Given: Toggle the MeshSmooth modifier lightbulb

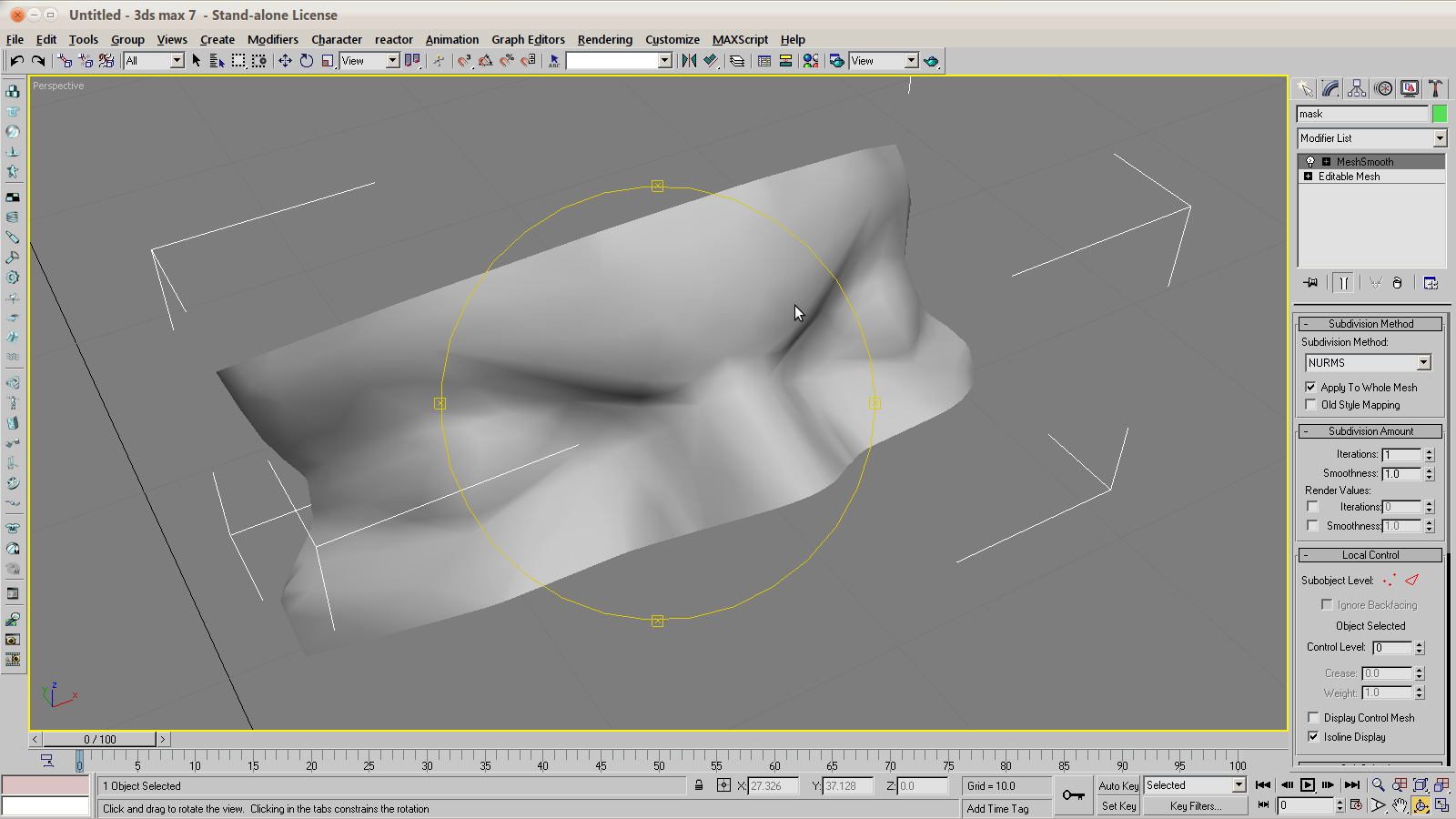Looking at the screenshot, I should (1310, 161).
